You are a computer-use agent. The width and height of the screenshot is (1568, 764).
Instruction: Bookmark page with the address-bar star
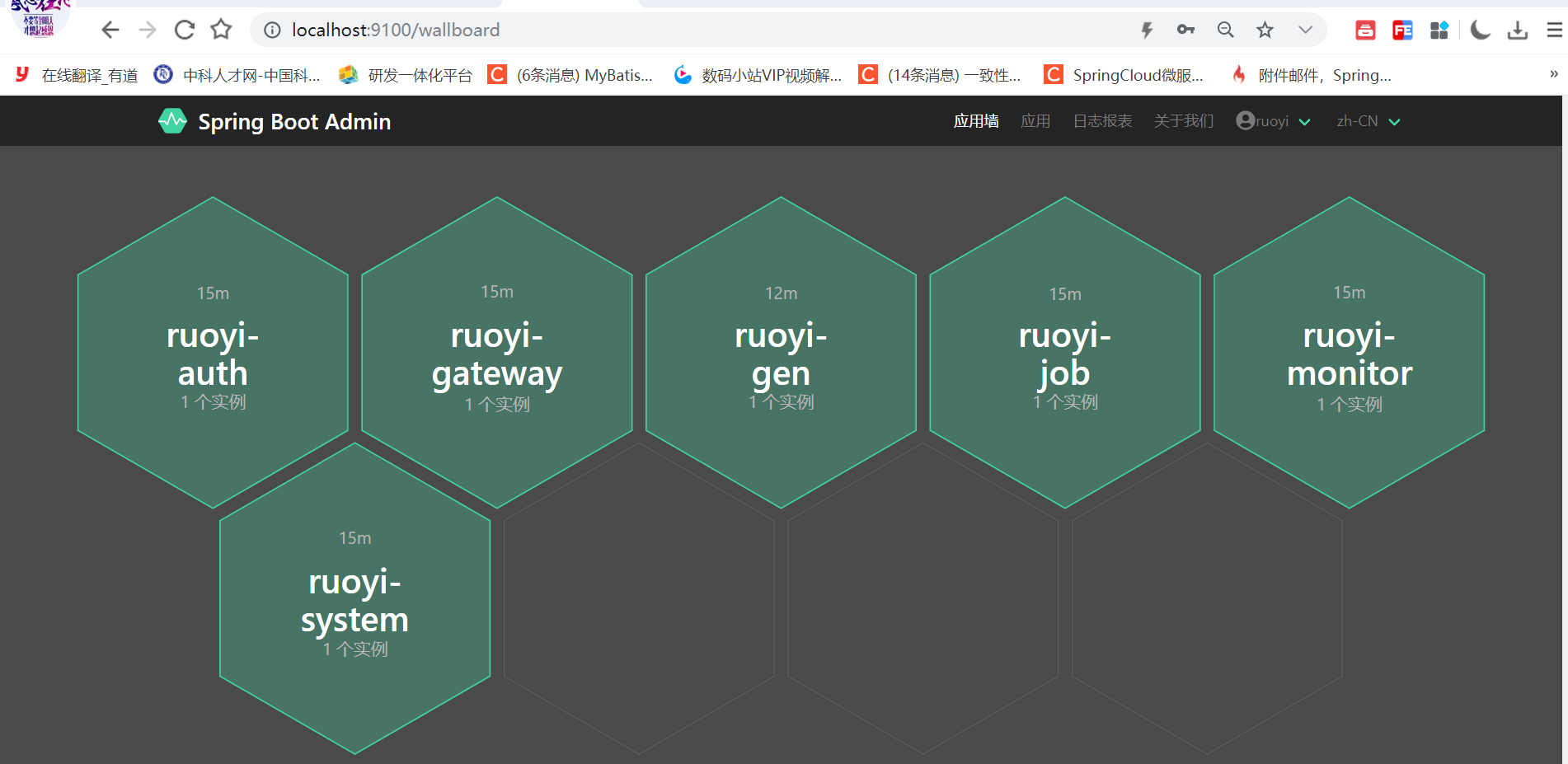click(x=1265, y=30)
